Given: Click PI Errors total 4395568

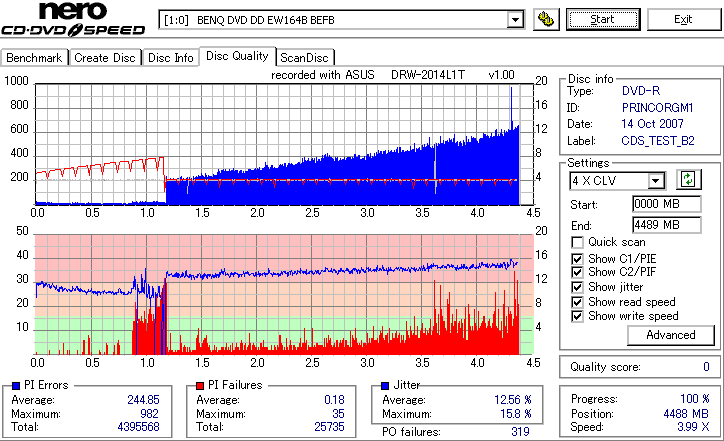Looking at the screenshot, I should point(139,427).
